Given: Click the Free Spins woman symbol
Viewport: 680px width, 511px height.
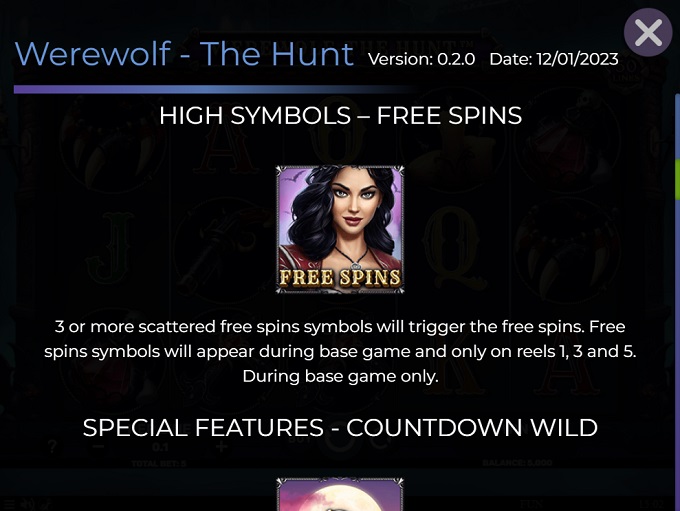Looking at the screenshot, I should (x=340, y=229).
